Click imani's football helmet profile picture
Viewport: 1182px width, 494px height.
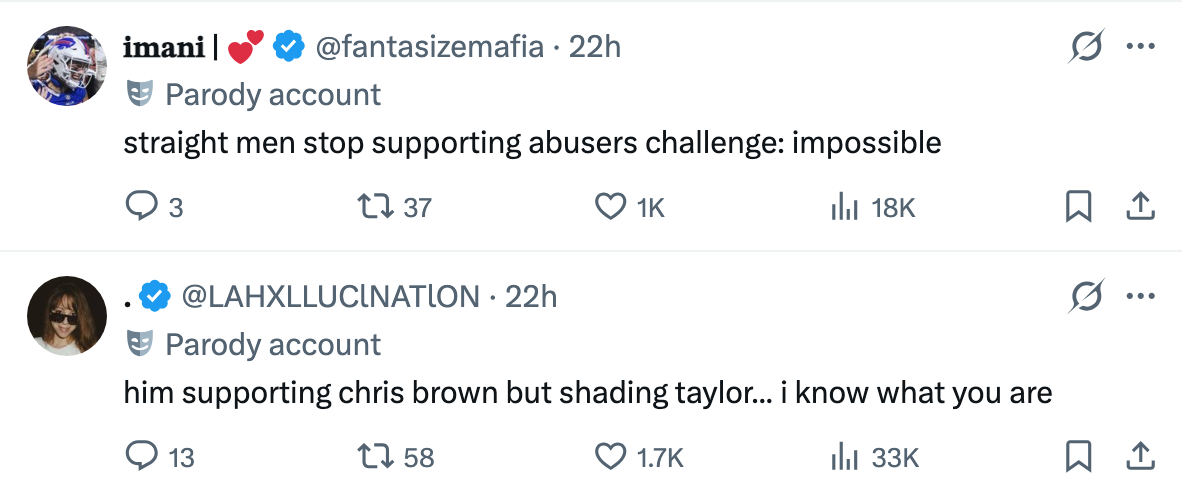tap(66, 65)
